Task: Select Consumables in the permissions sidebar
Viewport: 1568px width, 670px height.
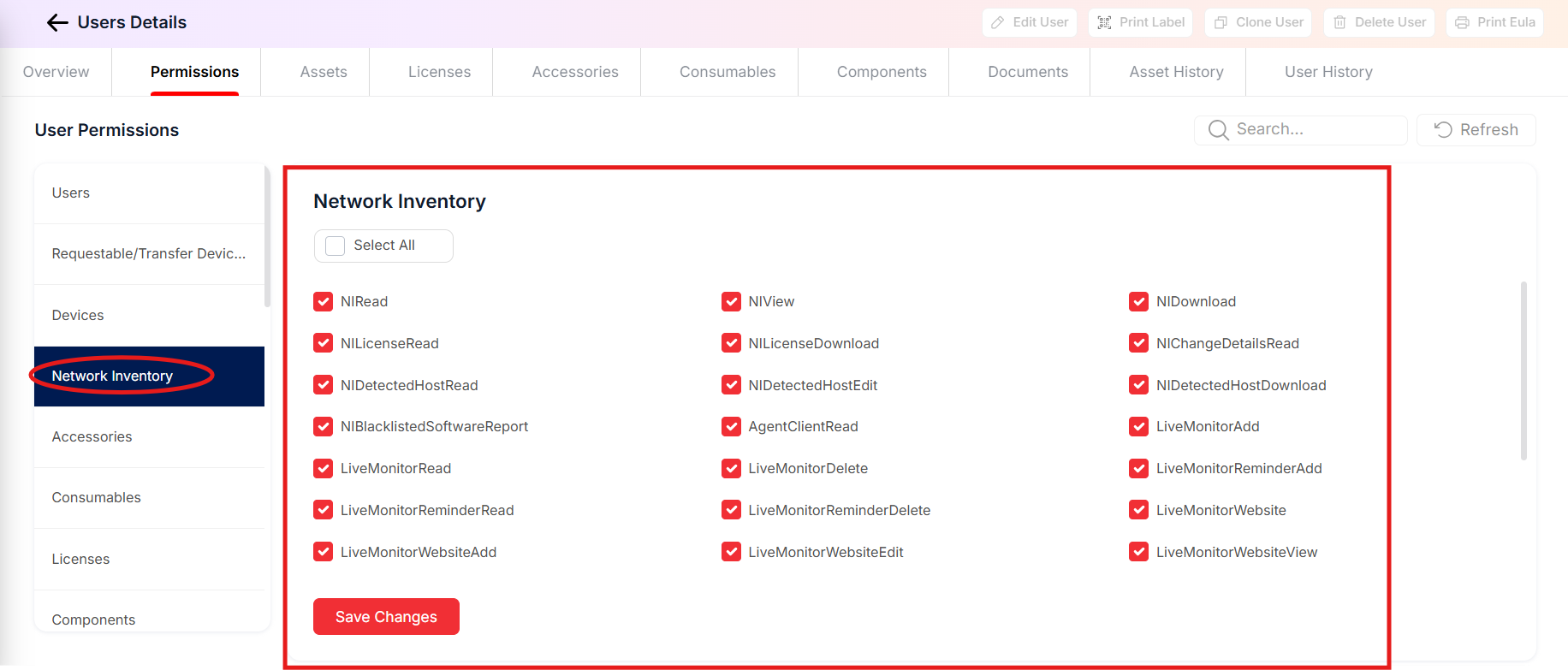Action: click(149, 498)
